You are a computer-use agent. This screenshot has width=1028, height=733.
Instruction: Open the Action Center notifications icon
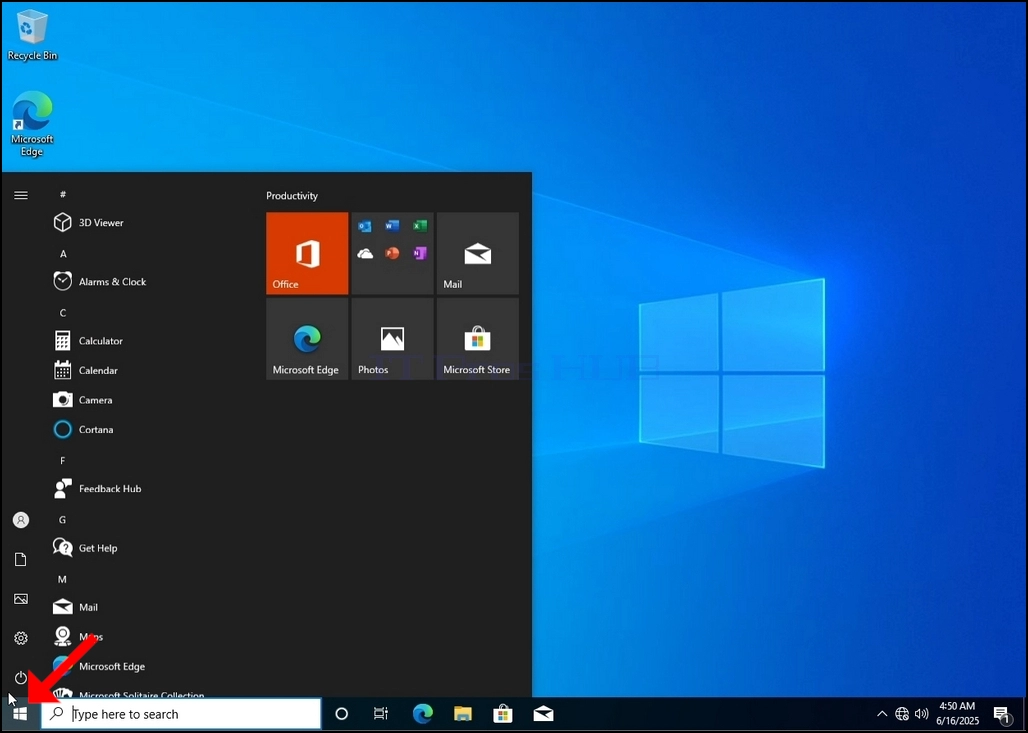click(x=1001, y=713)
